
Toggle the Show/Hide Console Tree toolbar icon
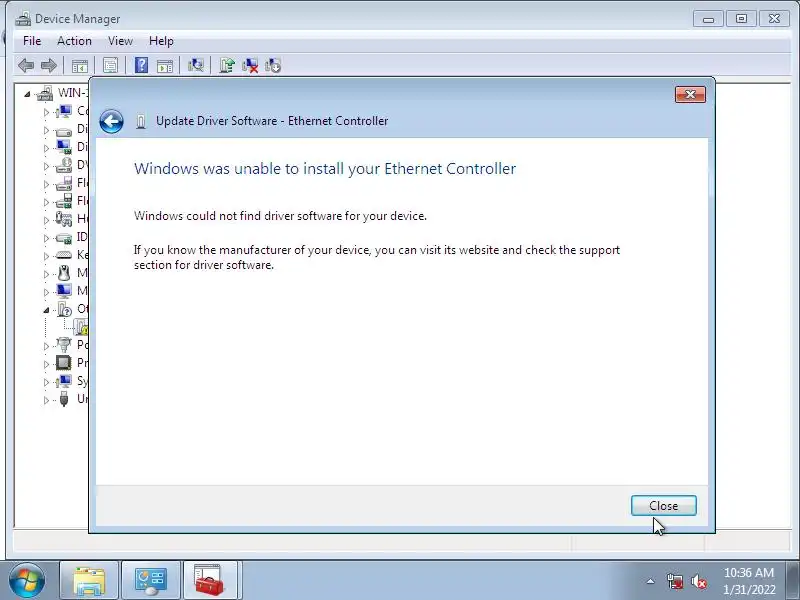tap(80, 65)
